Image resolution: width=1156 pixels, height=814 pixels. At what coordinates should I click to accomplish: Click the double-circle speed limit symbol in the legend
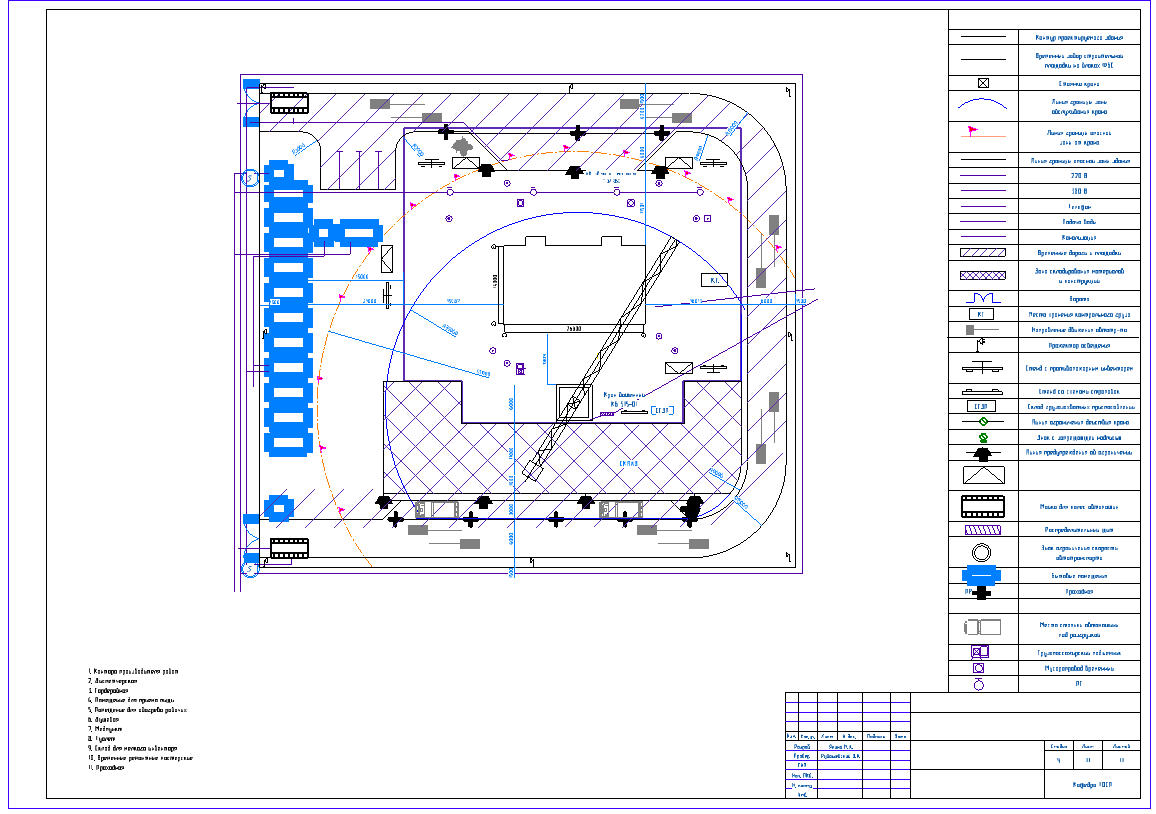tap(981, 552)
